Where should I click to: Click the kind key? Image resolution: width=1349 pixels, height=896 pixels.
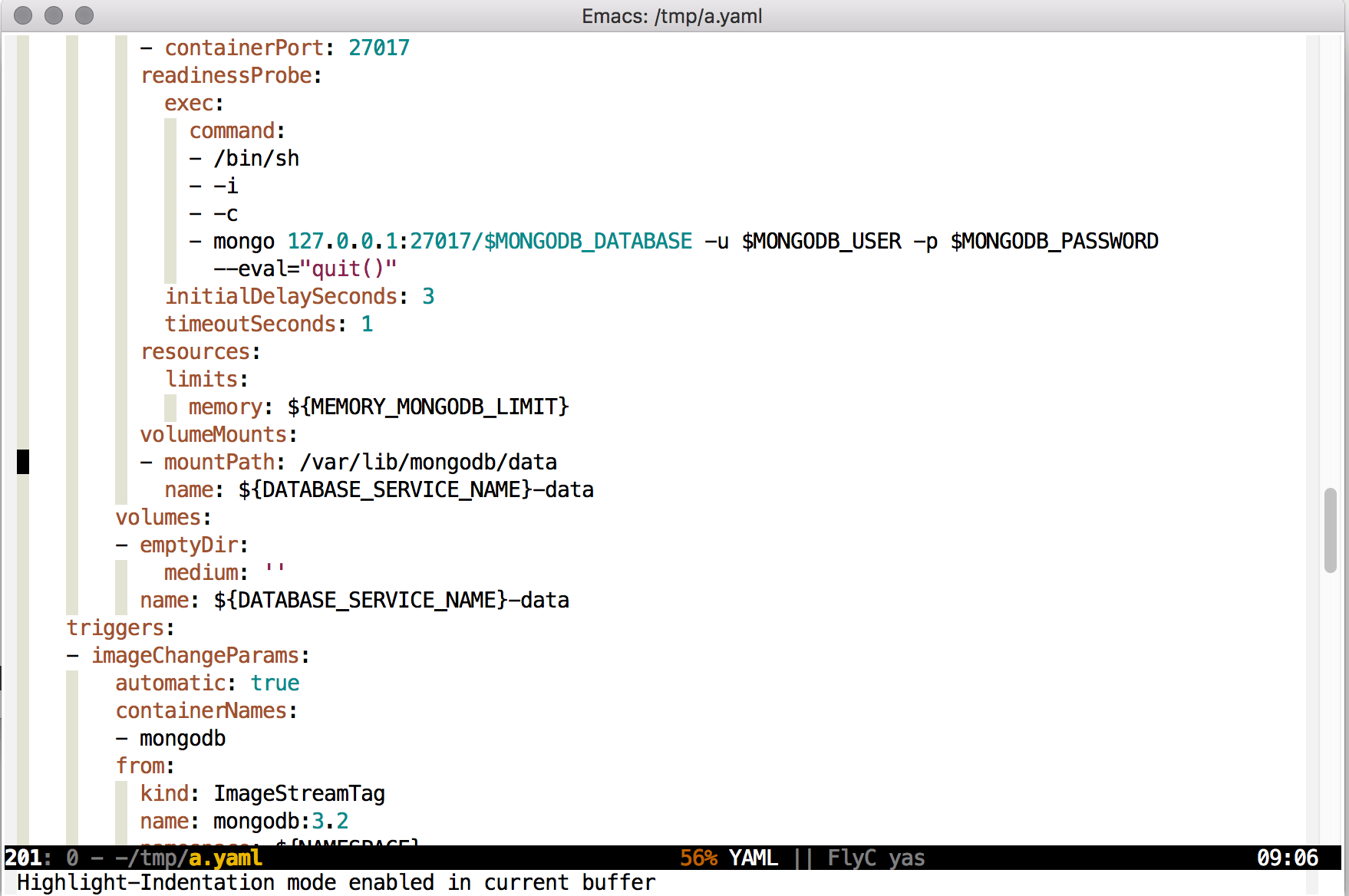pyautogui.click(x=164, y=793)
